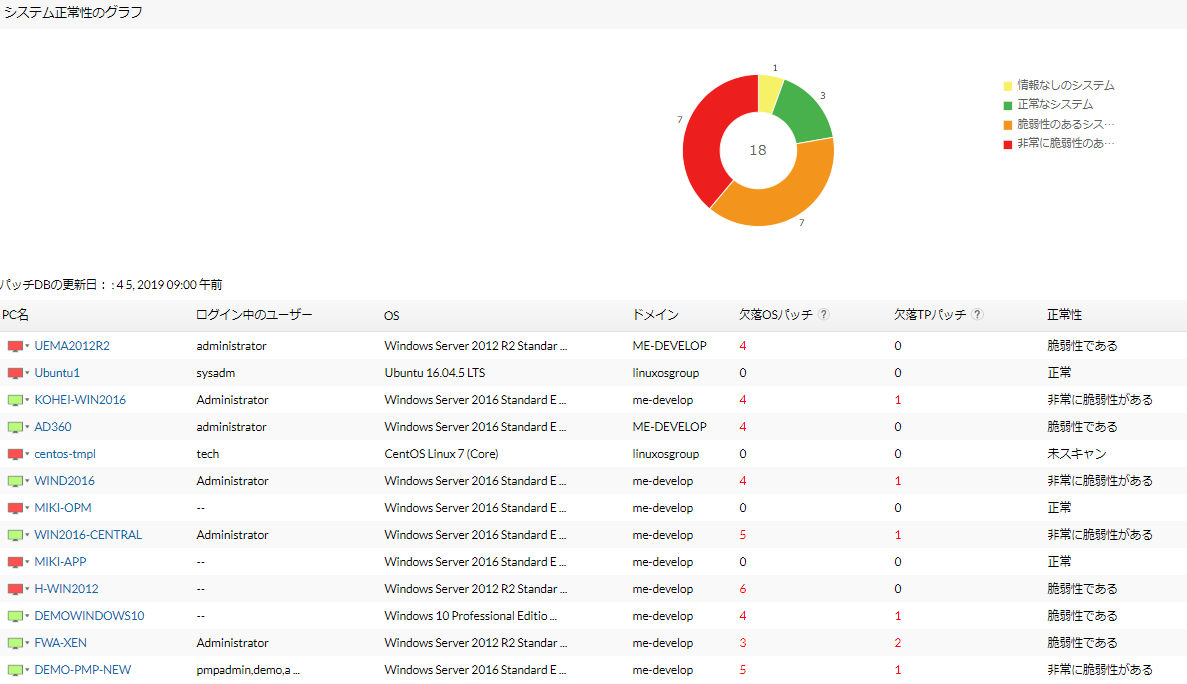Viewport: 1187px width, 684px height.
Task: Click missing OS patch count 6 for H-WIN2012
Action: [x=743, y=589]
